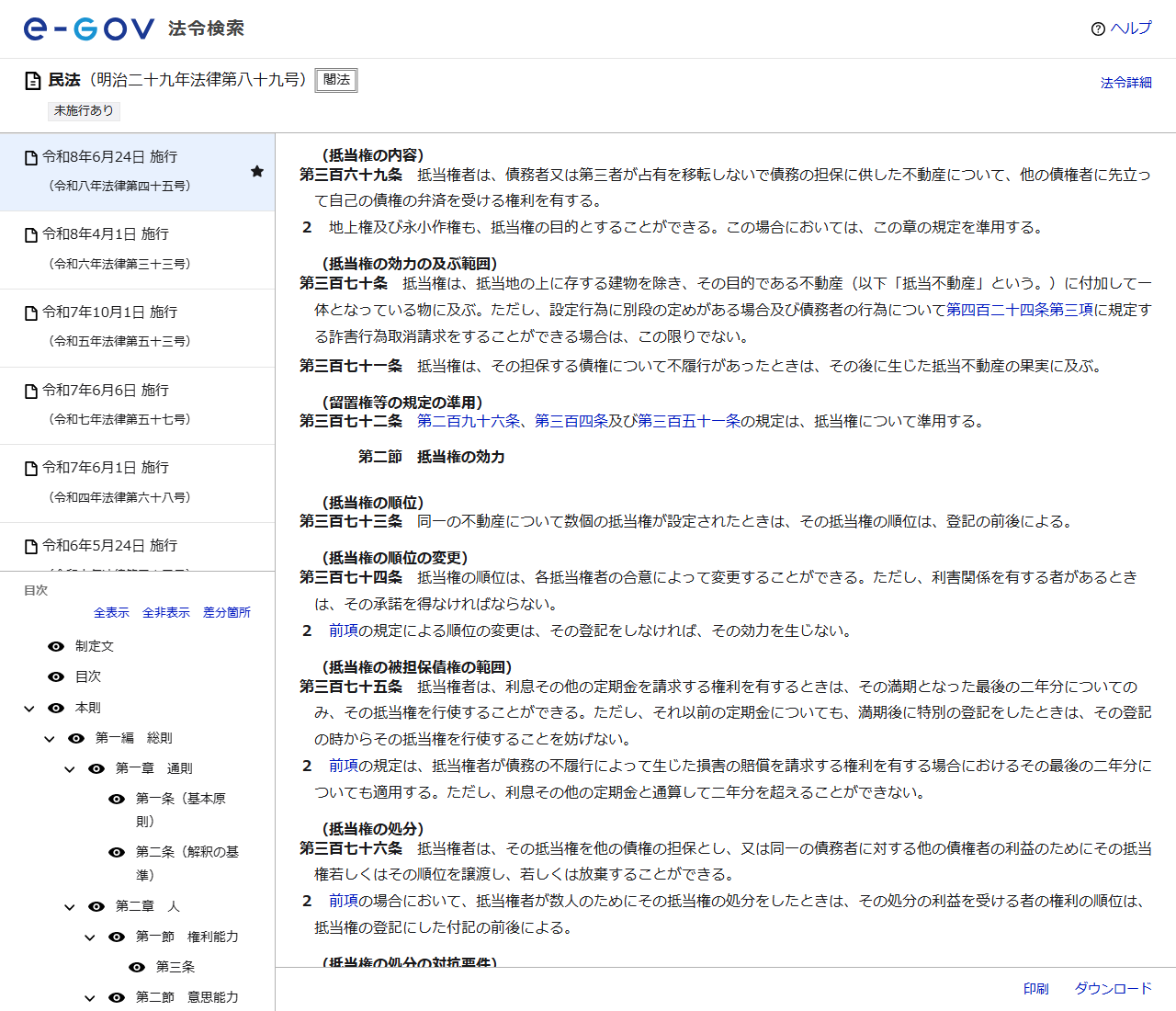Select 第三条 in the contents tree
The image size is (1176, 1011).
tap(175, 968)
